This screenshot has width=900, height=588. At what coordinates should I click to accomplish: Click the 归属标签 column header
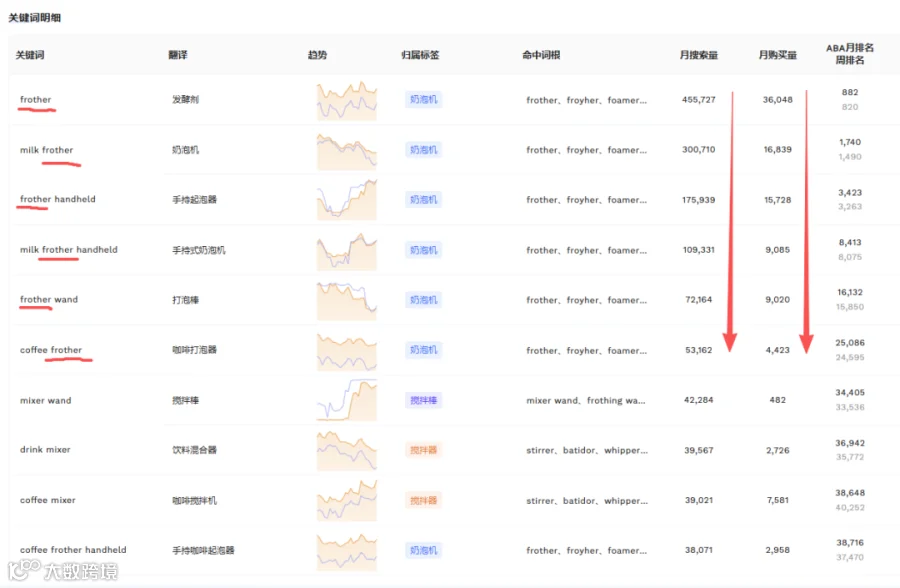[x=420, y=55]
